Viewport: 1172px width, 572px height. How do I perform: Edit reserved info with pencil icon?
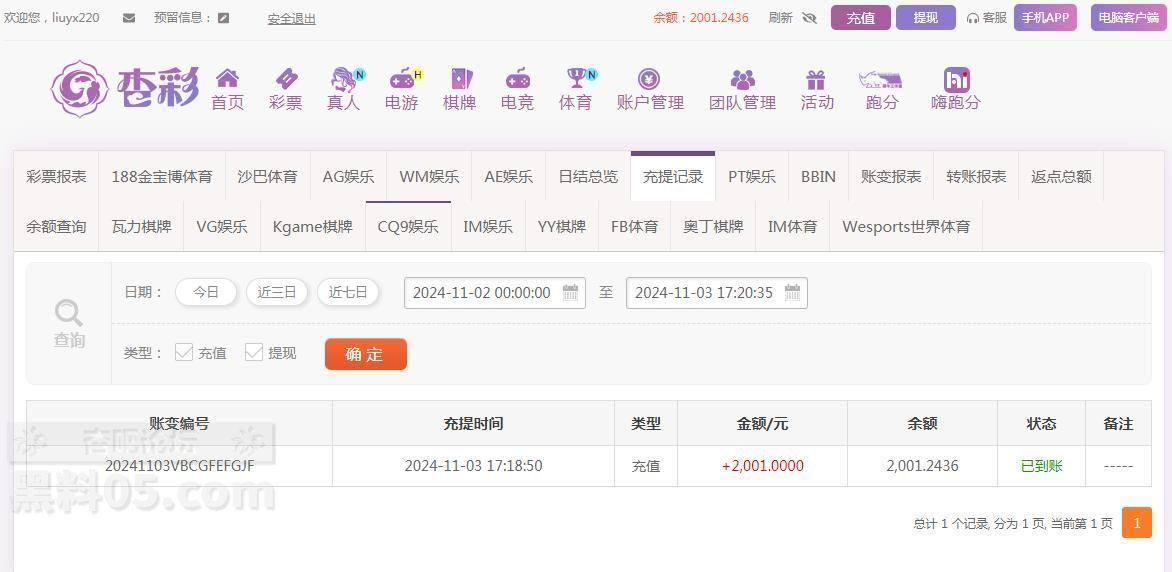pos(223,18)
